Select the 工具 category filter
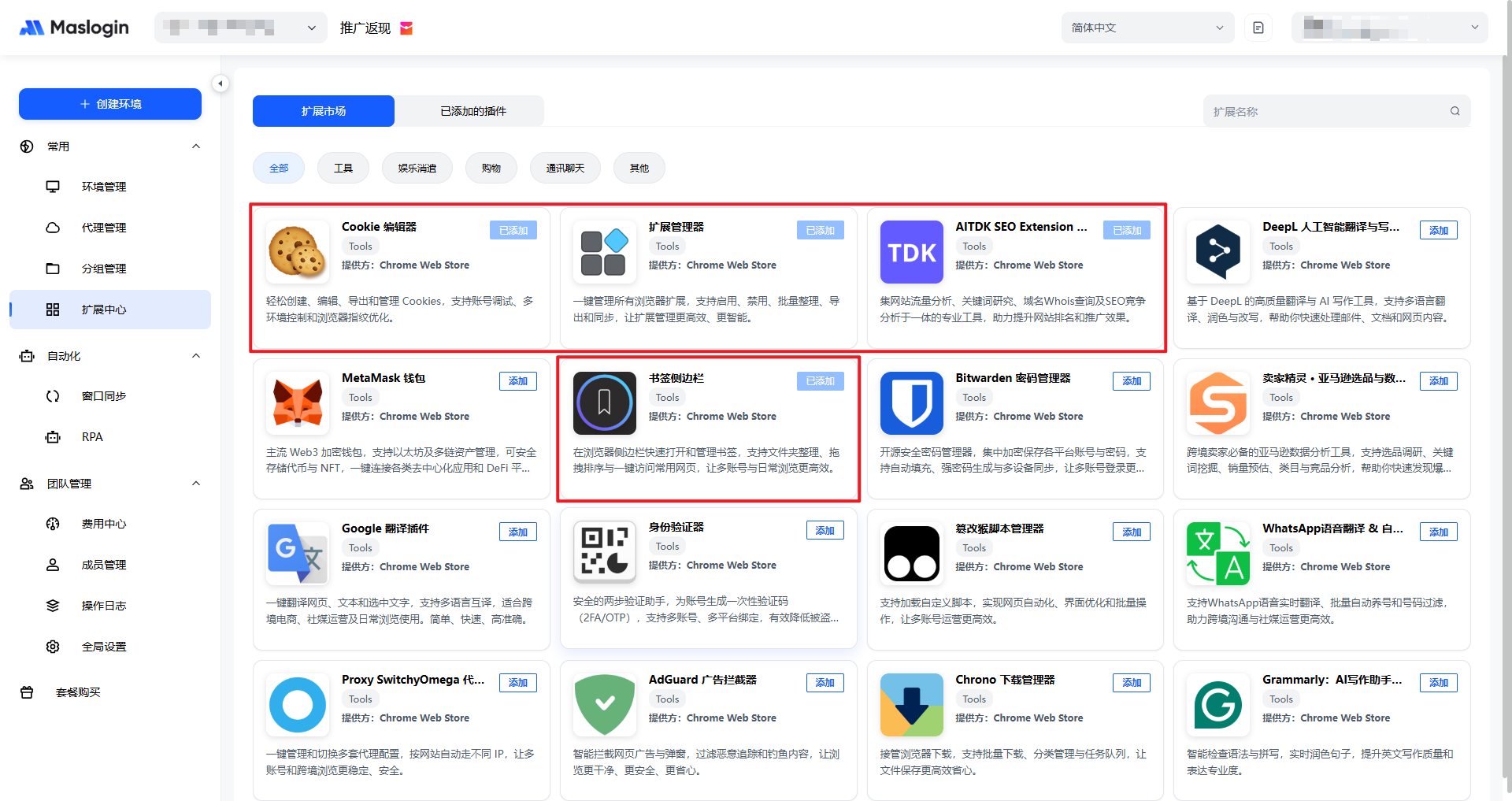 [343, 168]
